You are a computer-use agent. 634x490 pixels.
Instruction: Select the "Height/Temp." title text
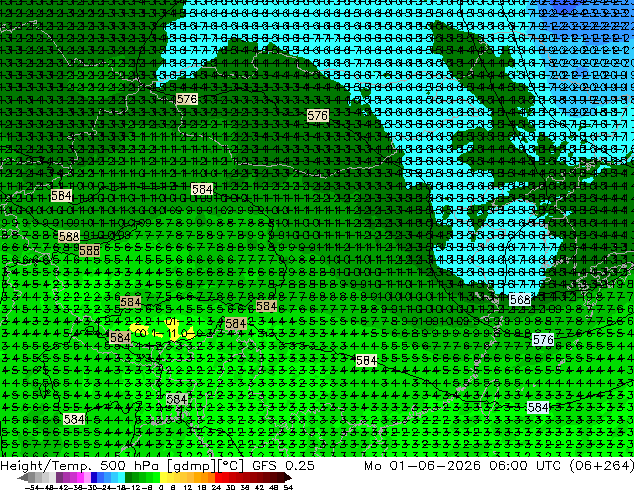(44, 466)
